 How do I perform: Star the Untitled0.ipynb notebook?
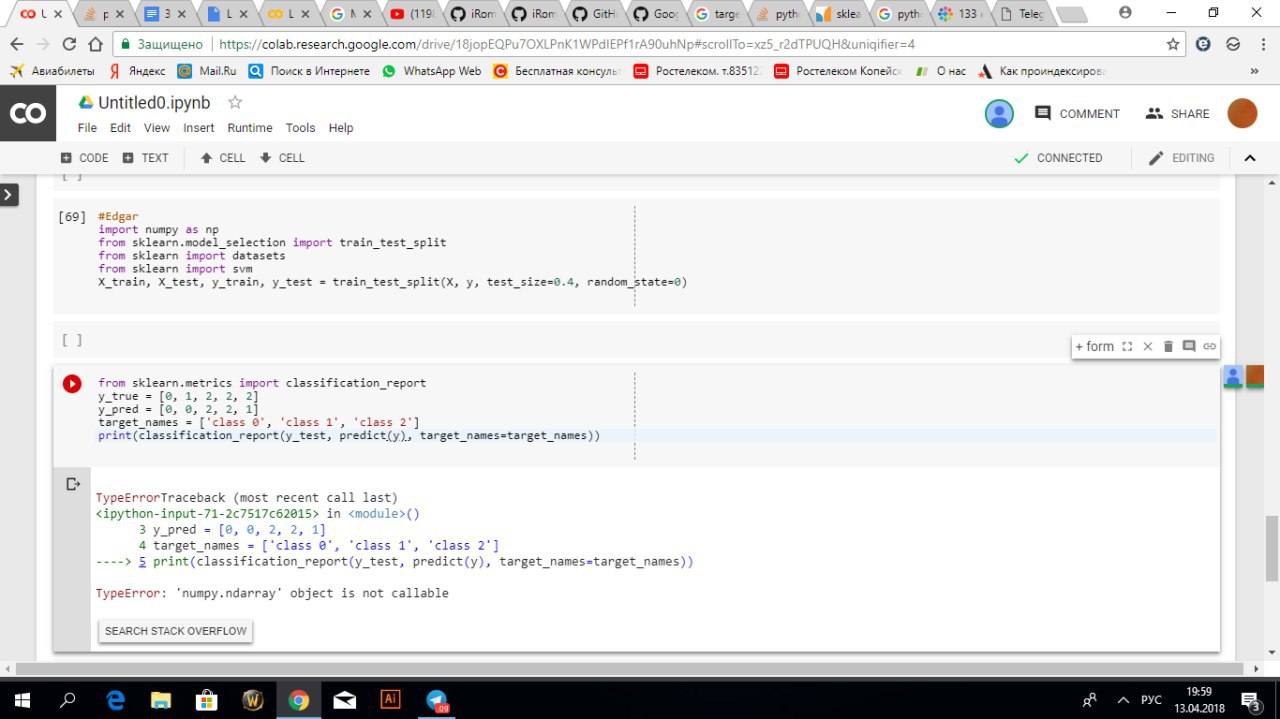tap(235, 102)
